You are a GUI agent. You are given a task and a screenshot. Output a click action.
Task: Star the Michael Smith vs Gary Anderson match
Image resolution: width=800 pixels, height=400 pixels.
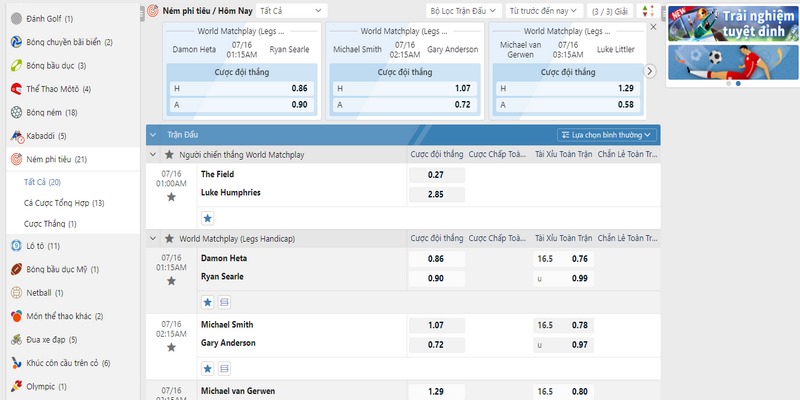171,347
